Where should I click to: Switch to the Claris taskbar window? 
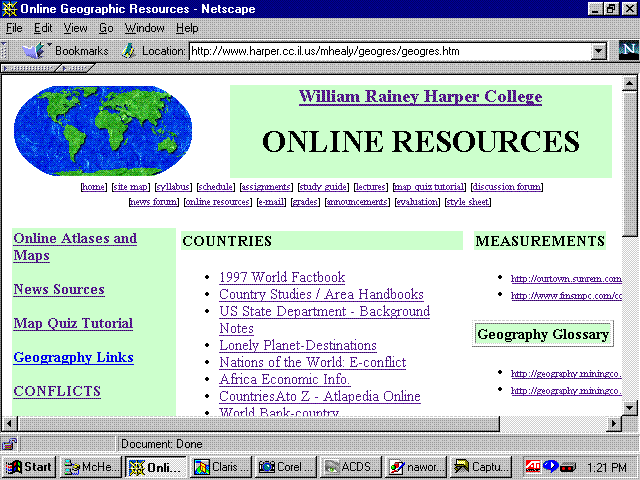click(x=220, y=467)
